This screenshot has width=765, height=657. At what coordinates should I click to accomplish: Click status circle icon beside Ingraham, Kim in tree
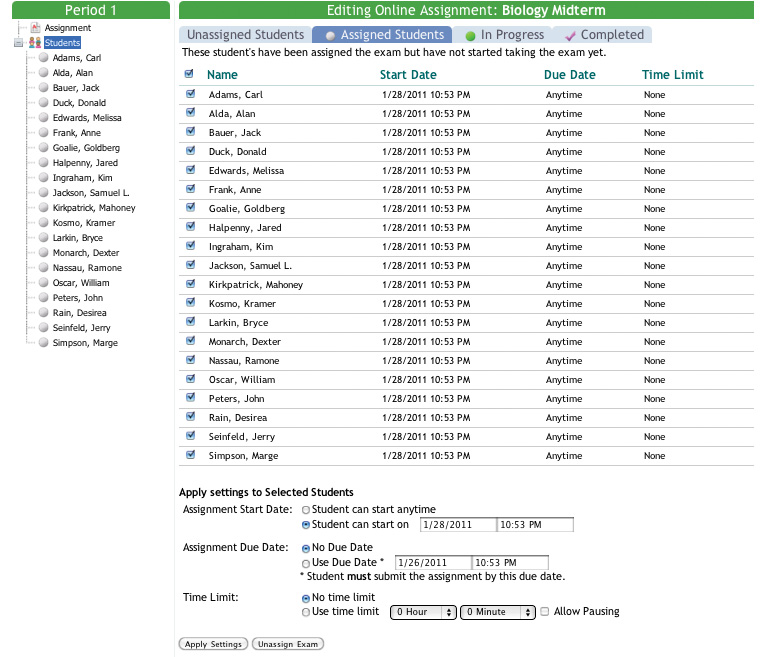44,178
